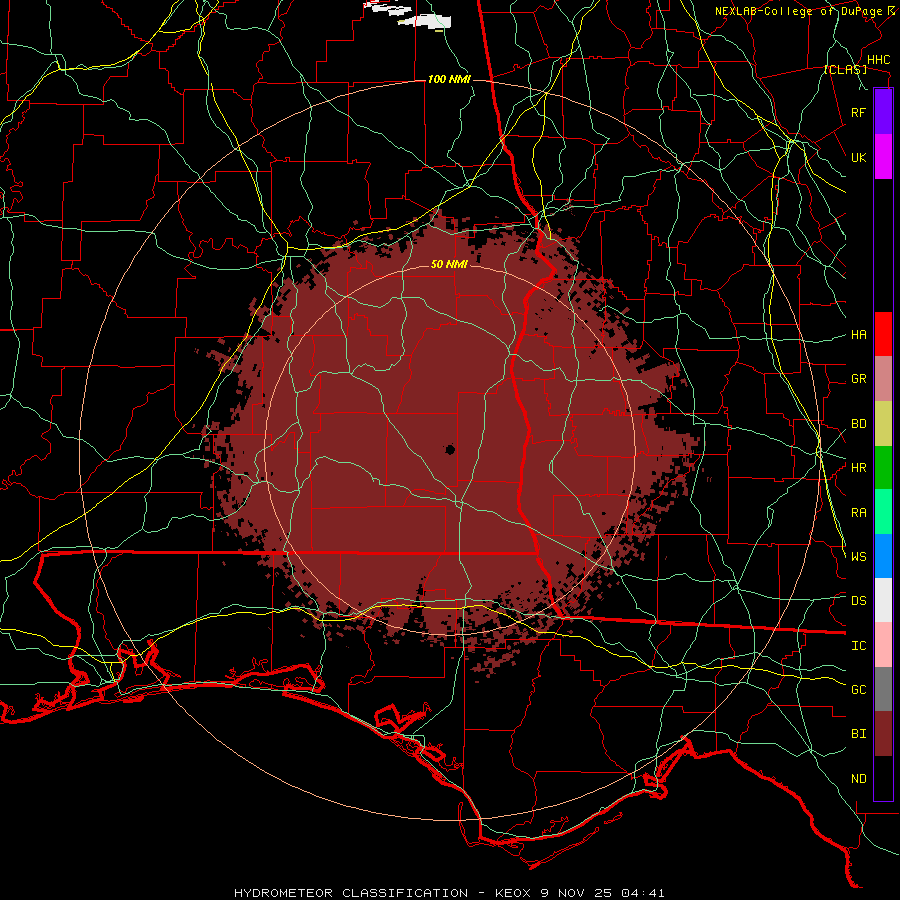Click the "BD" legend label

858,424
